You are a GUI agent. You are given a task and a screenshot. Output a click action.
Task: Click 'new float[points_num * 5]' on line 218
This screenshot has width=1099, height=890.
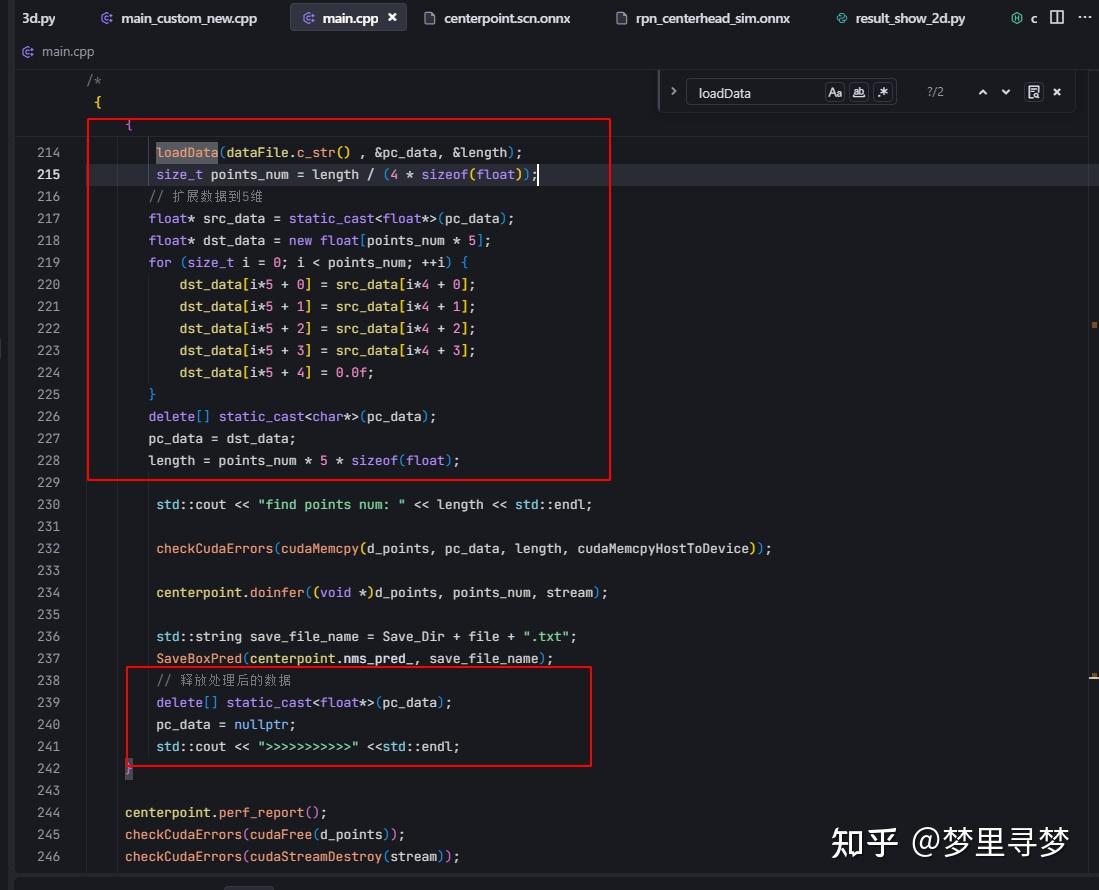(386, 241)
